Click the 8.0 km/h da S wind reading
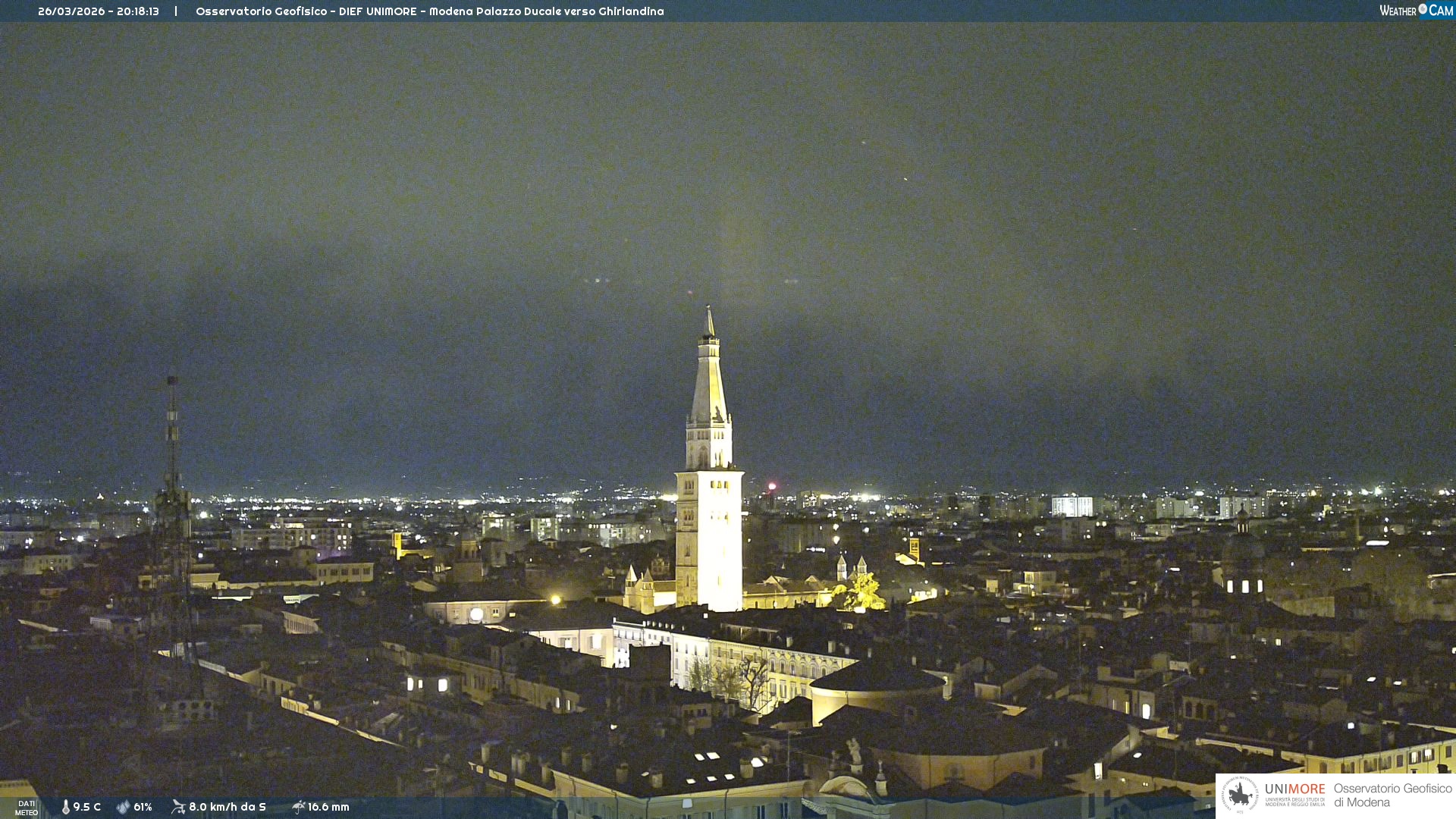 (227, 807)
